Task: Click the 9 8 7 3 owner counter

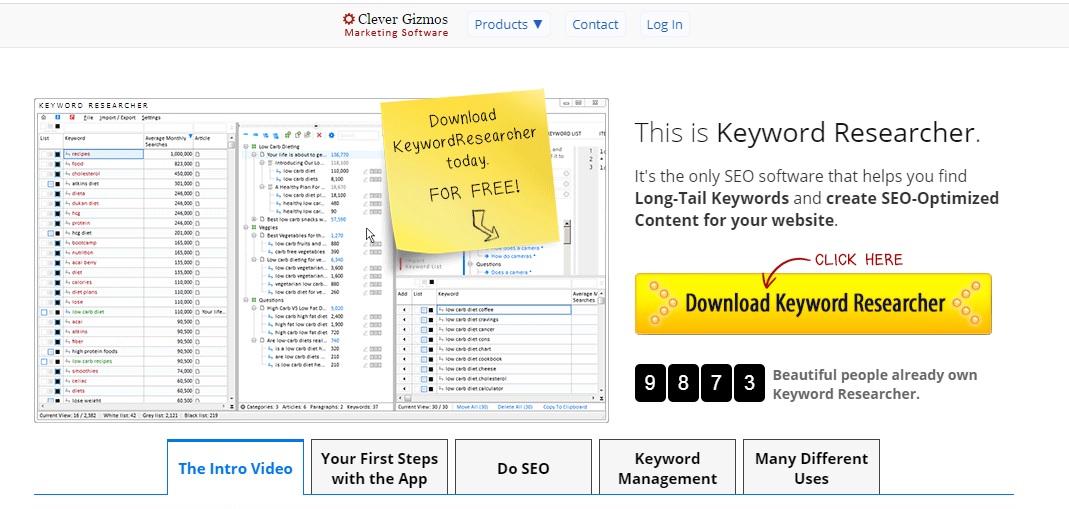Action: click(x=700, y=383)
